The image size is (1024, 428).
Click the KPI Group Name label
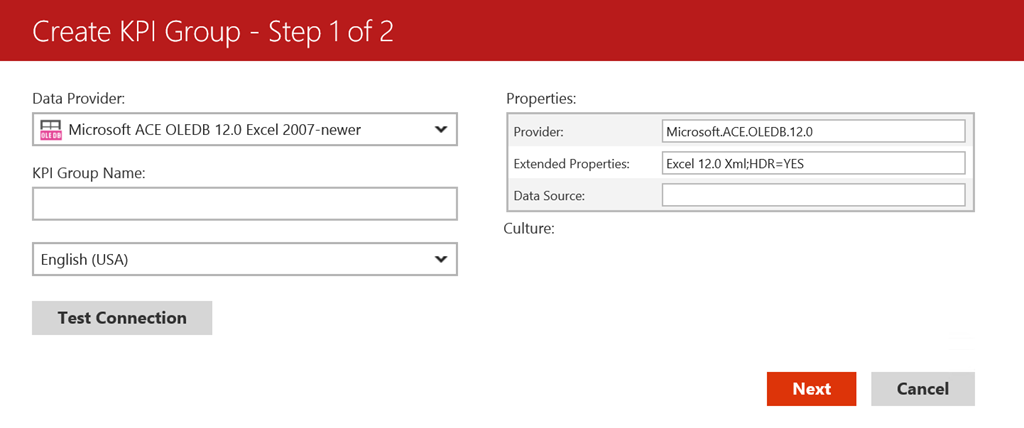click(89, 173)
